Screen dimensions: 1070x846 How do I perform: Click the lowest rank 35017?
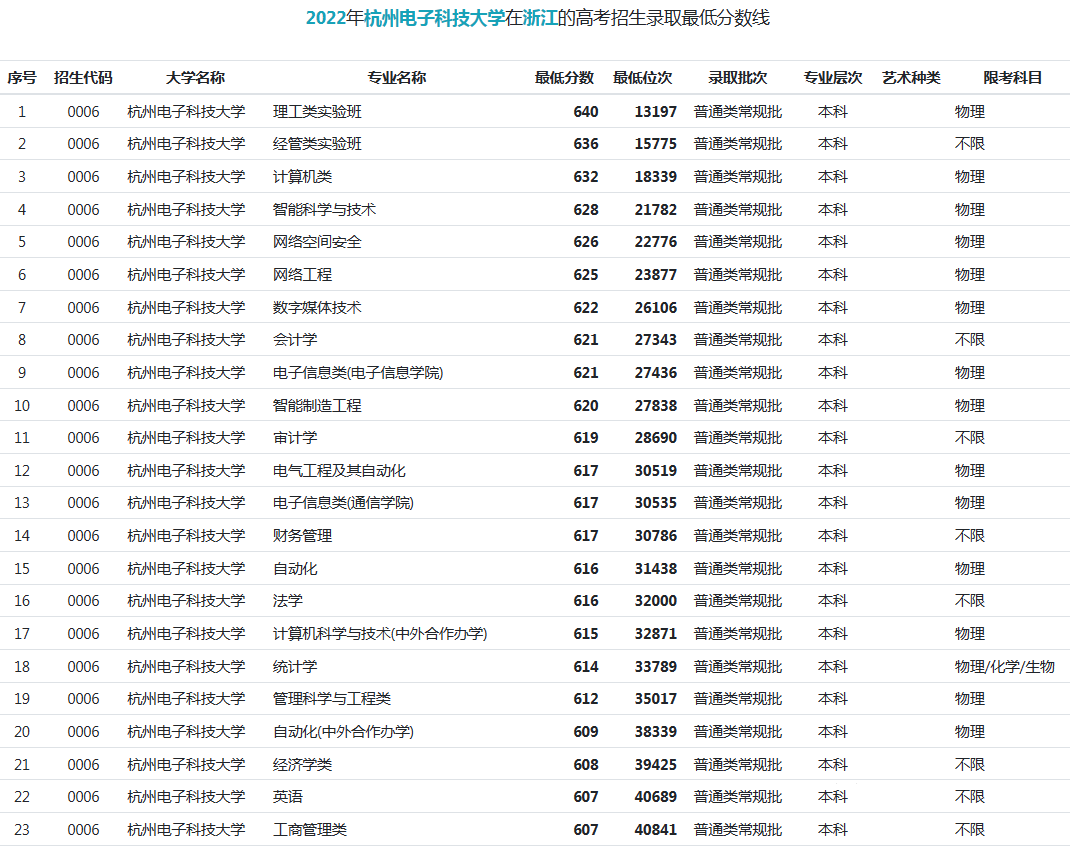[x=655, y=699]
